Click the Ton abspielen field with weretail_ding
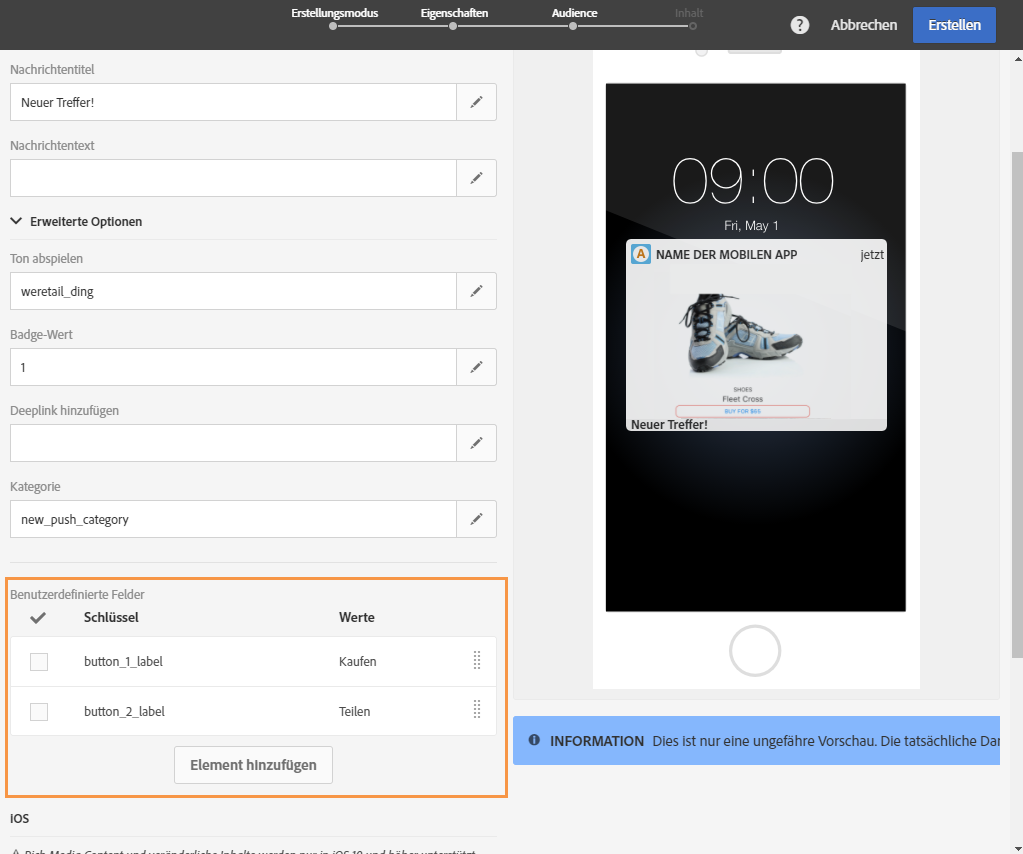Viewport: 1023px width, 854px height. tap(233, 291)
